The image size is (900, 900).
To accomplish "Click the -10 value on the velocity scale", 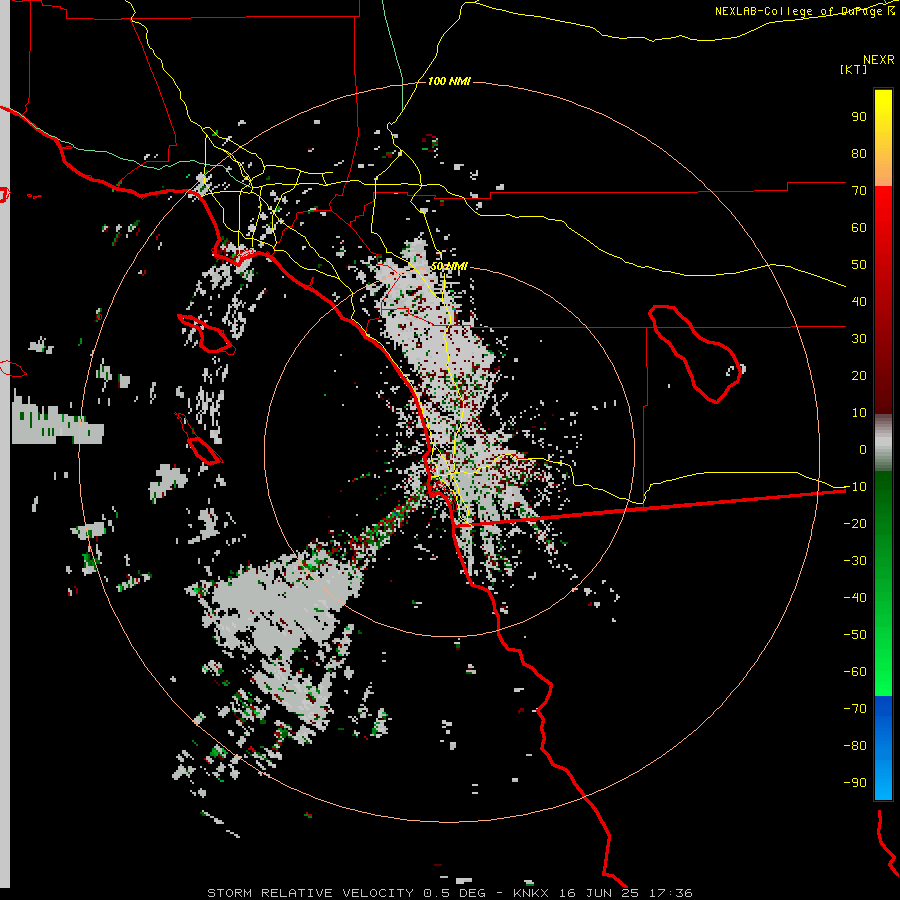I will (855, 487).
